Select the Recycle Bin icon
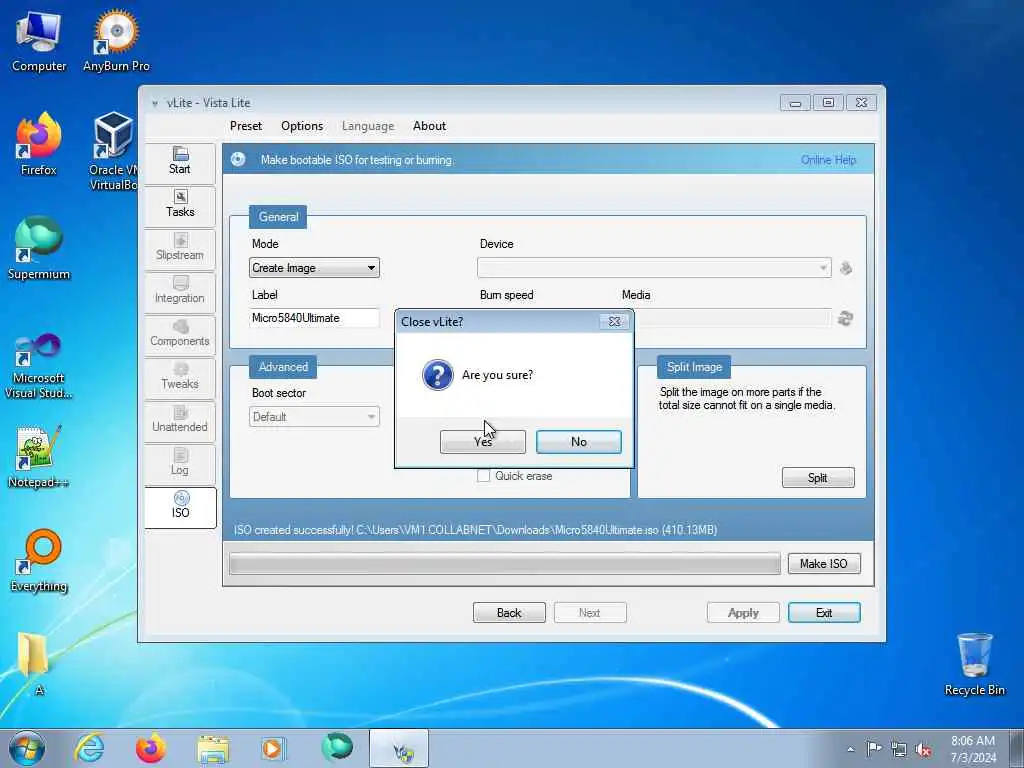 click(x=974, y=664)
